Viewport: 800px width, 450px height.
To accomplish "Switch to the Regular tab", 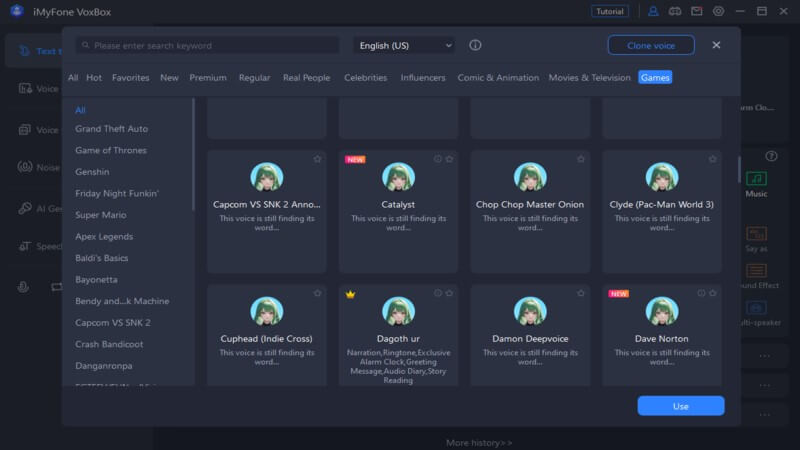I will click(255, 78).
